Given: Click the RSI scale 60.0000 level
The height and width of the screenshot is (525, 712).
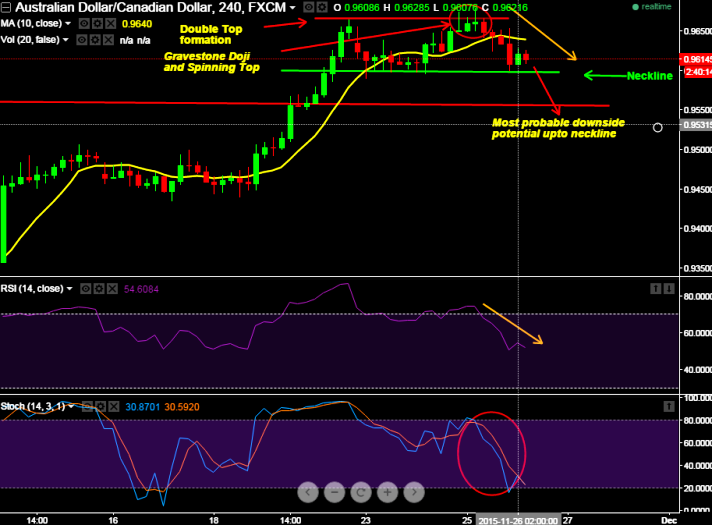Looking at the screenshot, I should tap(697, 333).
